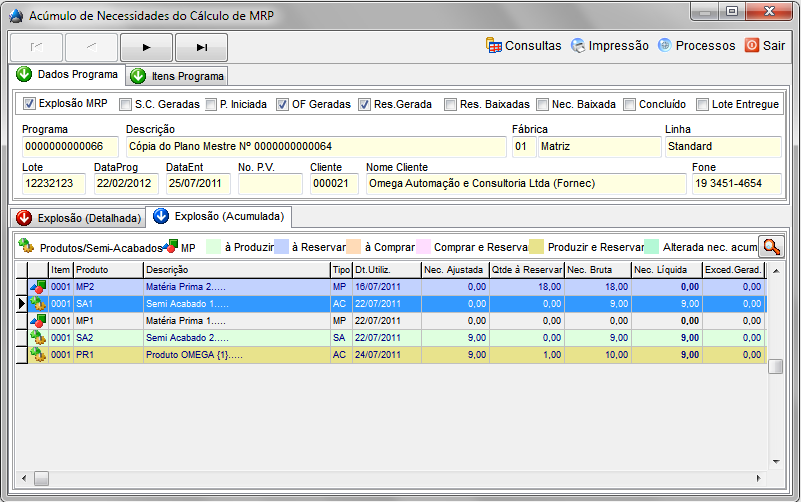Click the Descrição column header in the grid

coord(235,270)
